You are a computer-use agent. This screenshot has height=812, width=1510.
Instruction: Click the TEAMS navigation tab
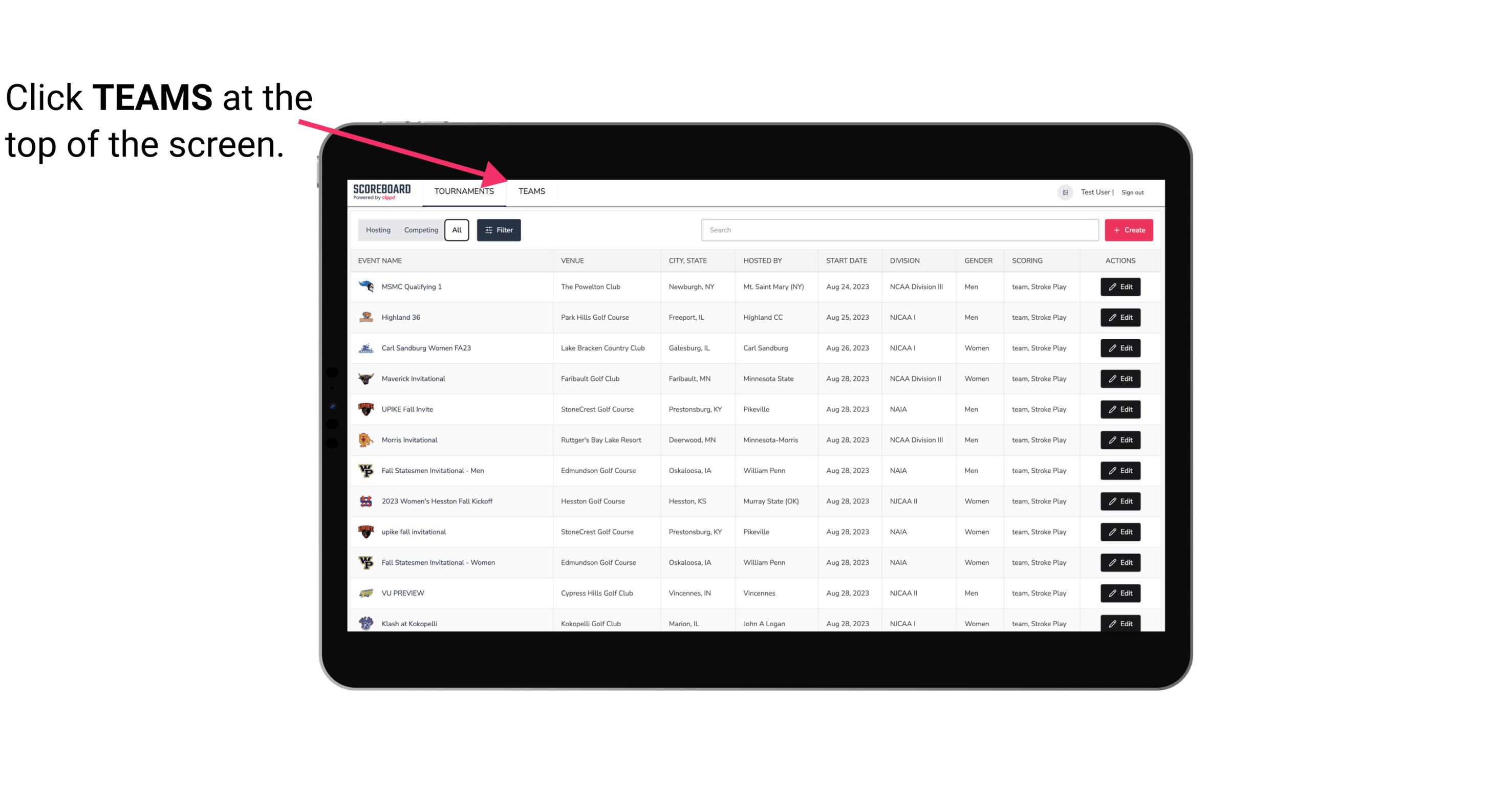[x=531, y=191]
